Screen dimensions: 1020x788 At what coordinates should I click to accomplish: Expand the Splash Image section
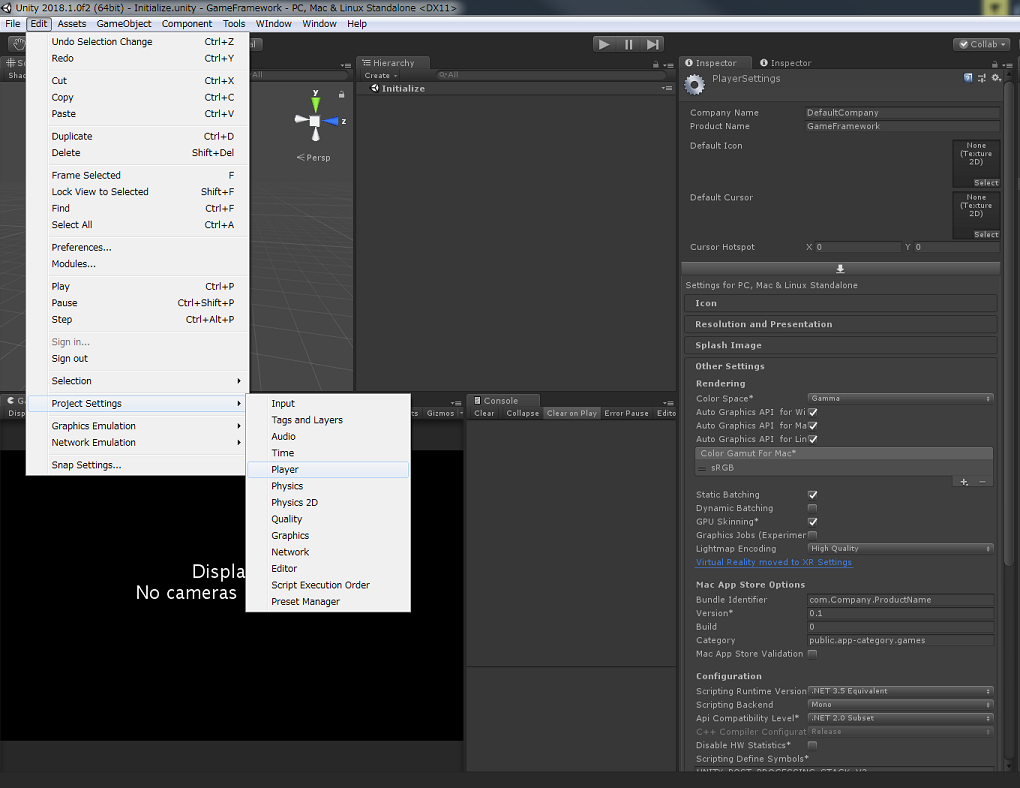click(840, 345)
